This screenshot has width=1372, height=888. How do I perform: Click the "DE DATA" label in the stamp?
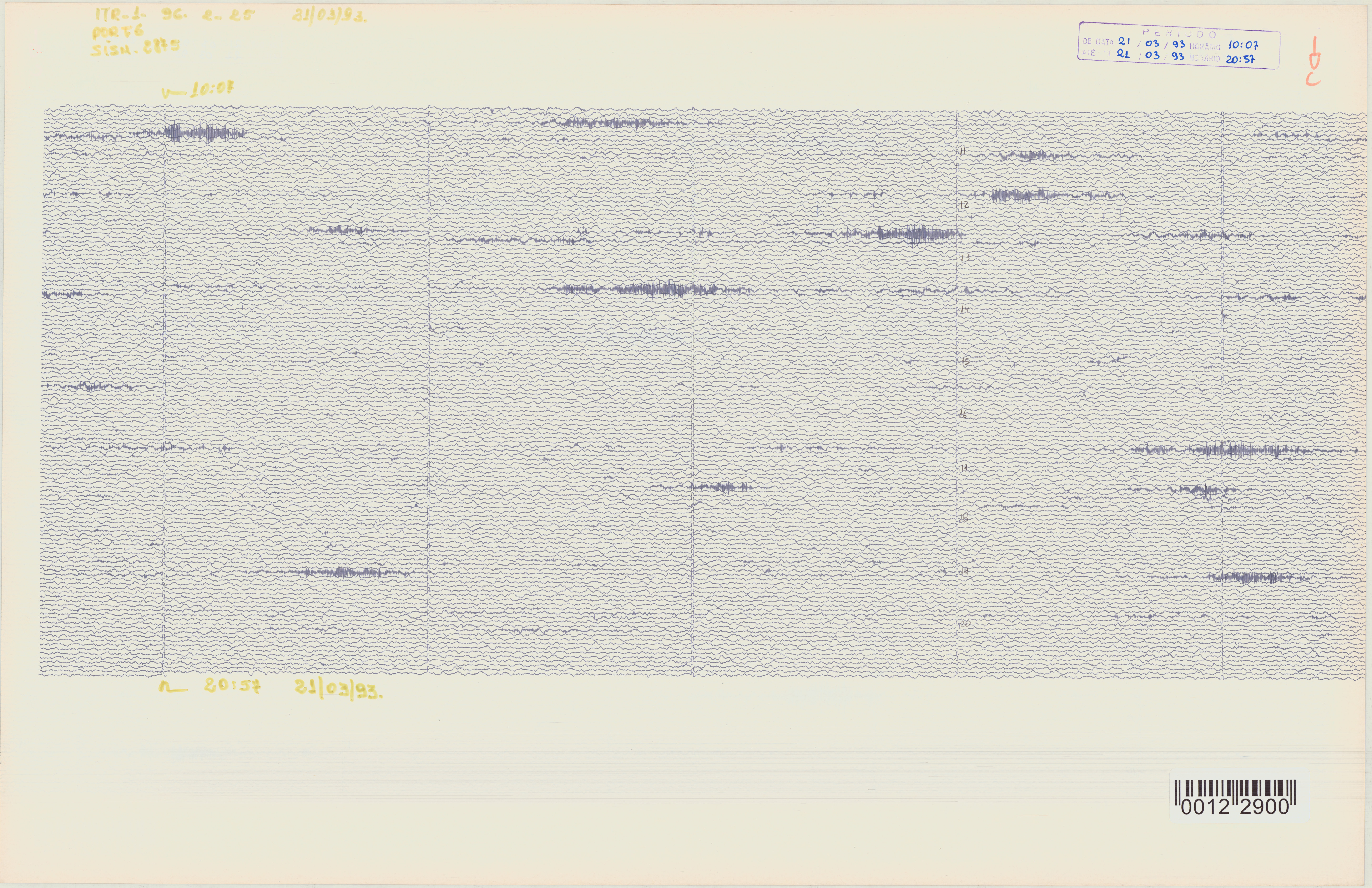click(x=1098, y=41)
